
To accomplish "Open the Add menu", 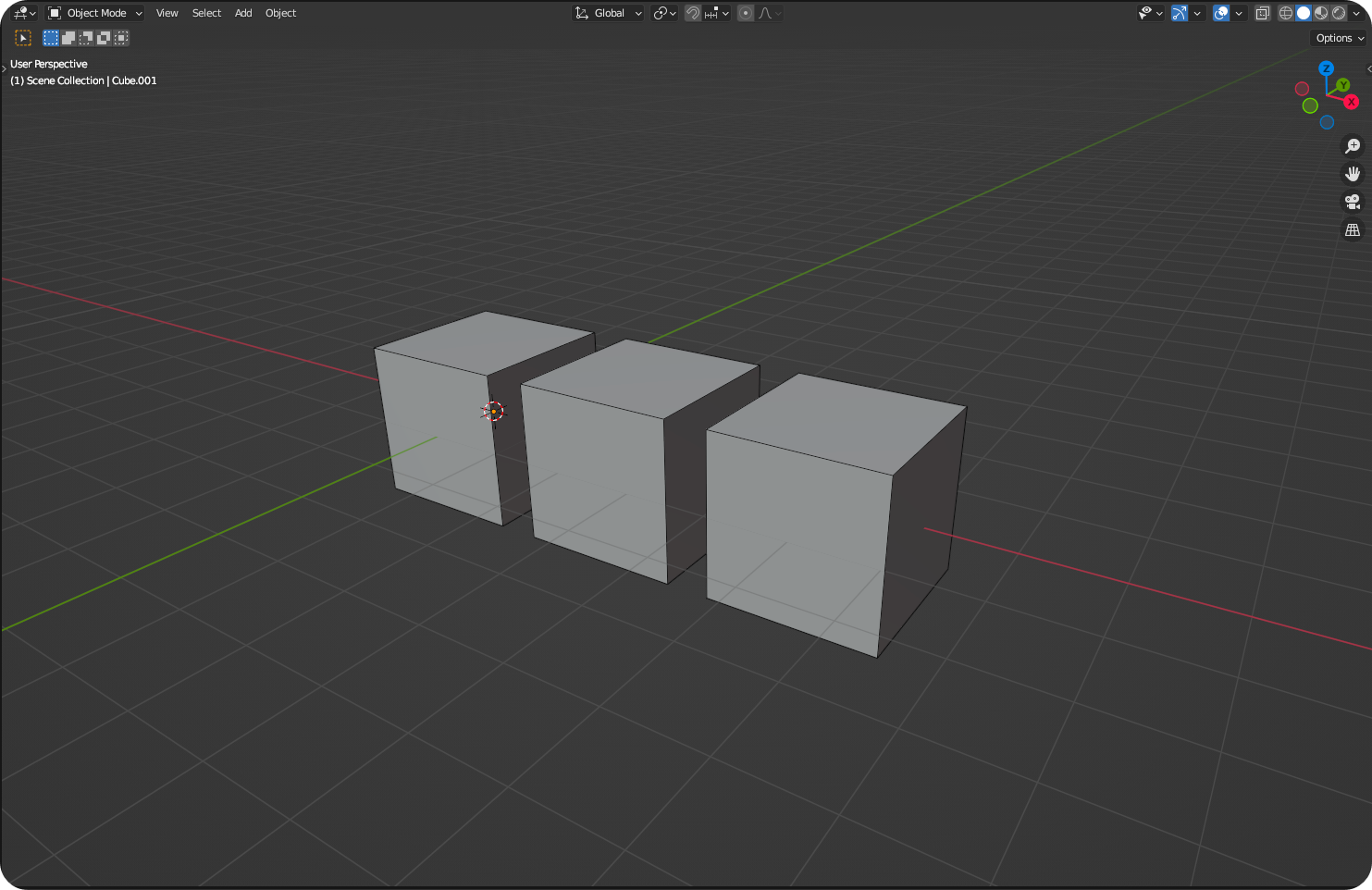I will pyautogui.click(x=243, y=13).
